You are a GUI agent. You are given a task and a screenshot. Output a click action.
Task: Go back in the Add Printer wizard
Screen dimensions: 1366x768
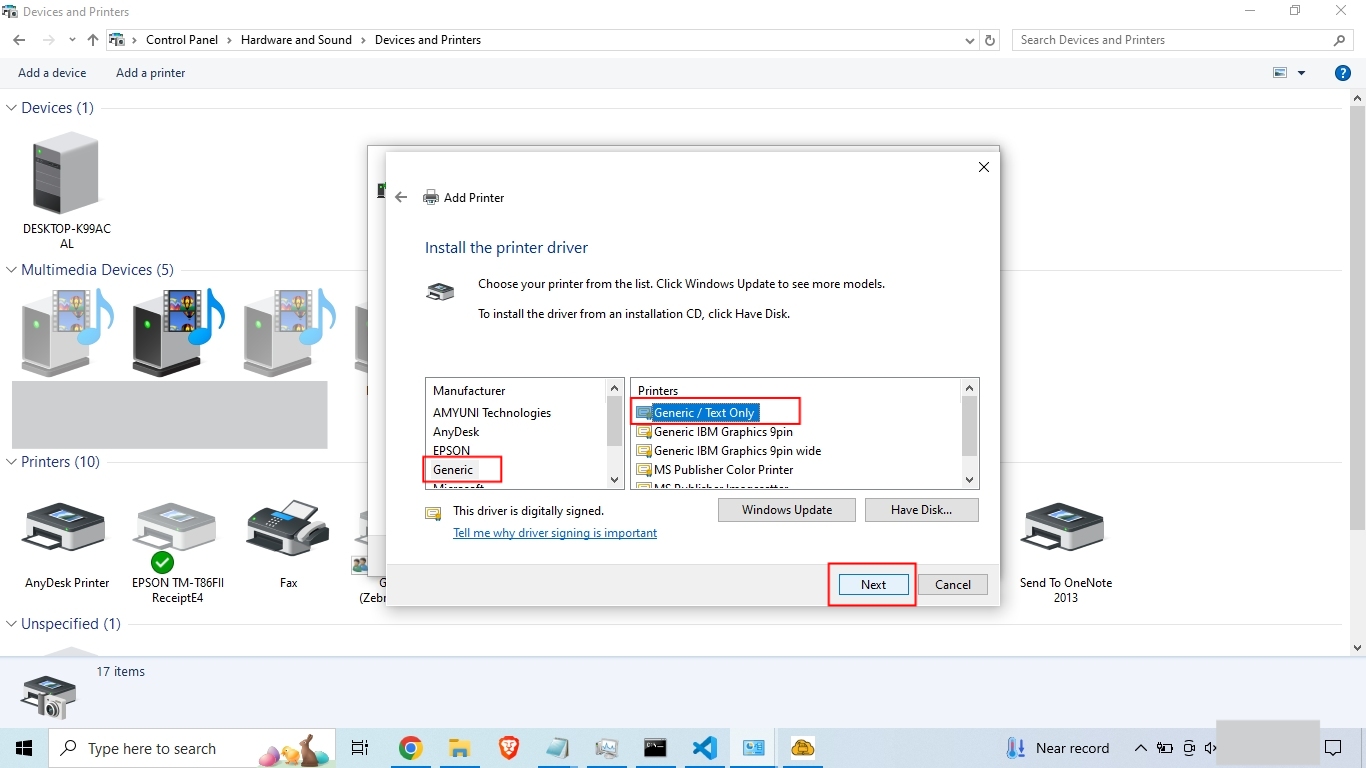401,198
